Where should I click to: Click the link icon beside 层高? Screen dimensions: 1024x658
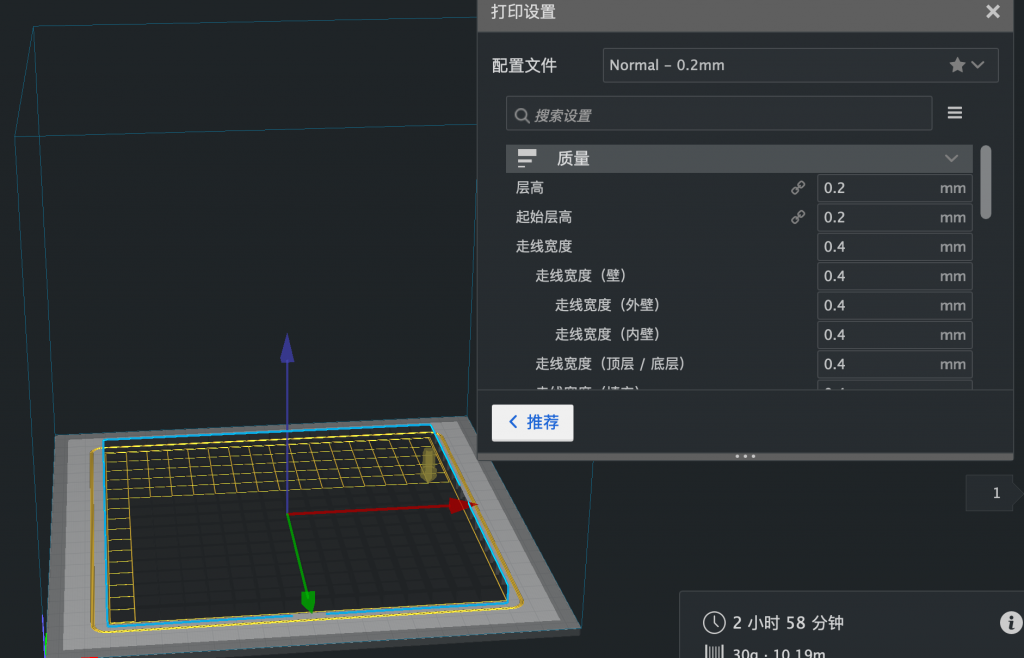[798, 188]
